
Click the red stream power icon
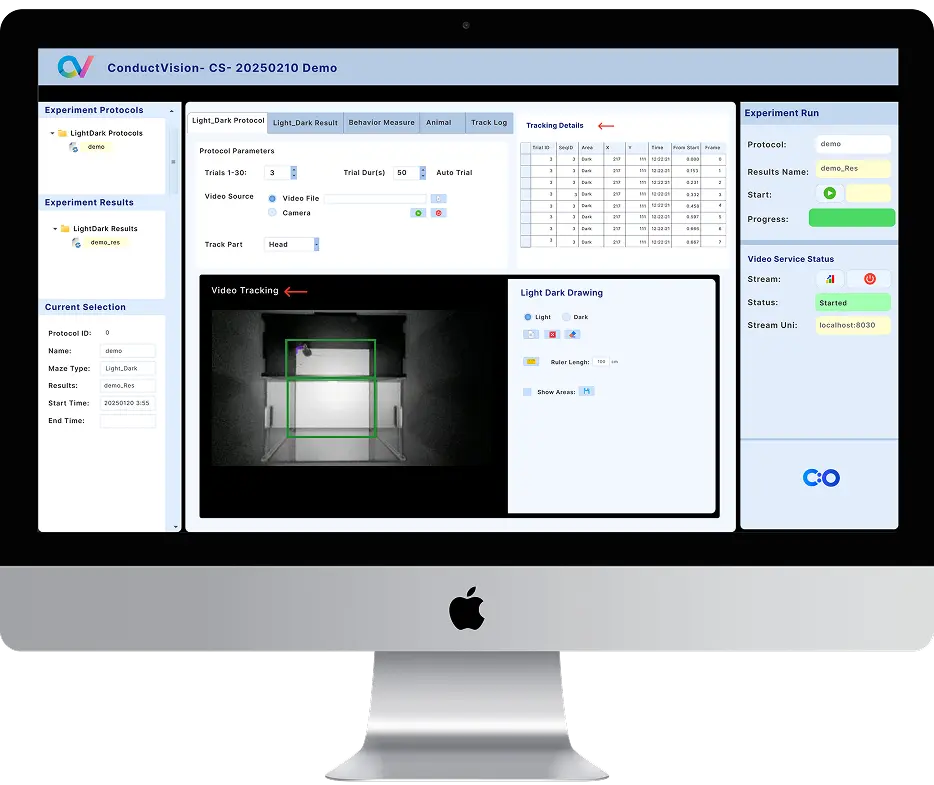869,279
